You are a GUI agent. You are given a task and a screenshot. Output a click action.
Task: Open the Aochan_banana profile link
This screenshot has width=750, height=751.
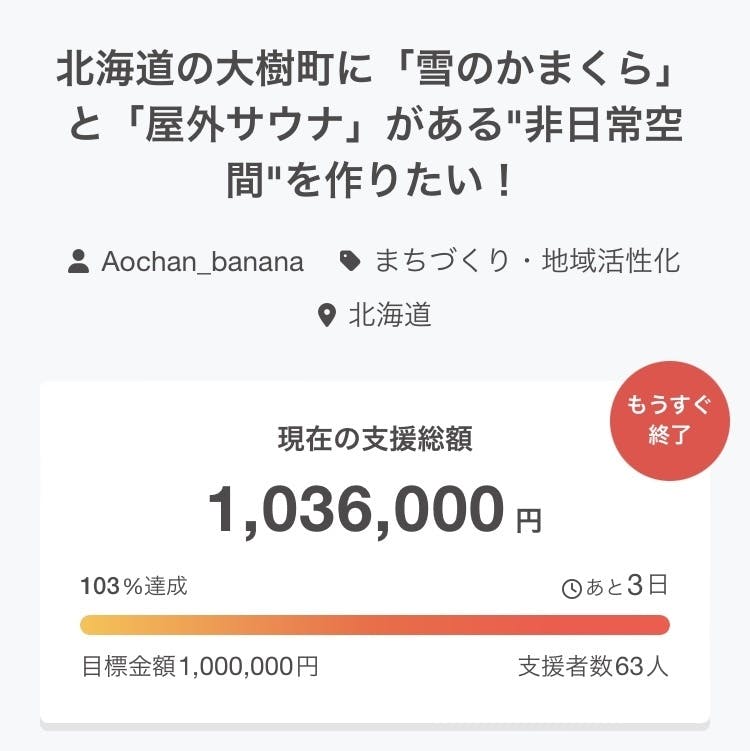[x=202, y=263]
